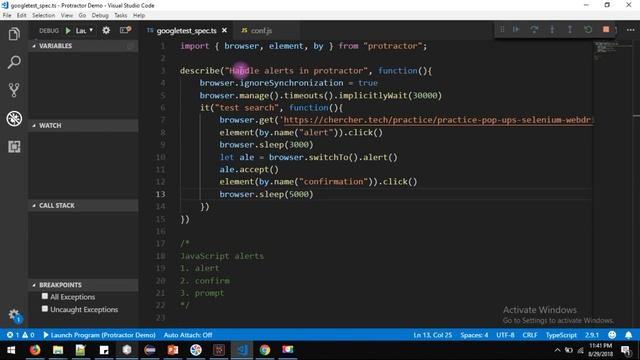Open launch.json with the gear icon
This screenshot has width=640, height=360.
pyautogui.click(x=106, y=30)
